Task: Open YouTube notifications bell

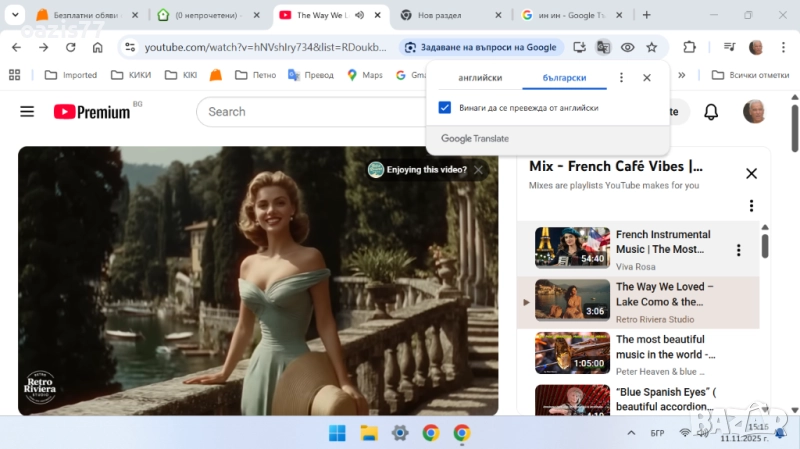Action: 711,112
